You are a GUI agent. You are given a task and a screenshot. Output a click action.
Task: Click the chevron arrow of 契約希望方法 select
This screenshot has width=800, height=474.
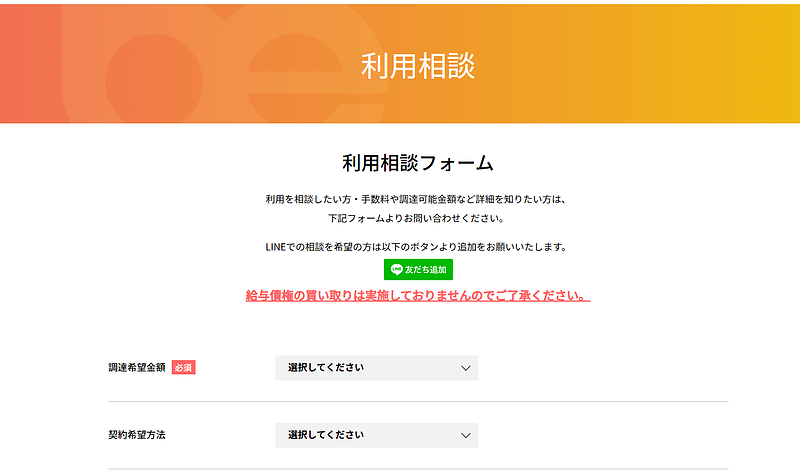pyautogui.click(x=465, y=435)
